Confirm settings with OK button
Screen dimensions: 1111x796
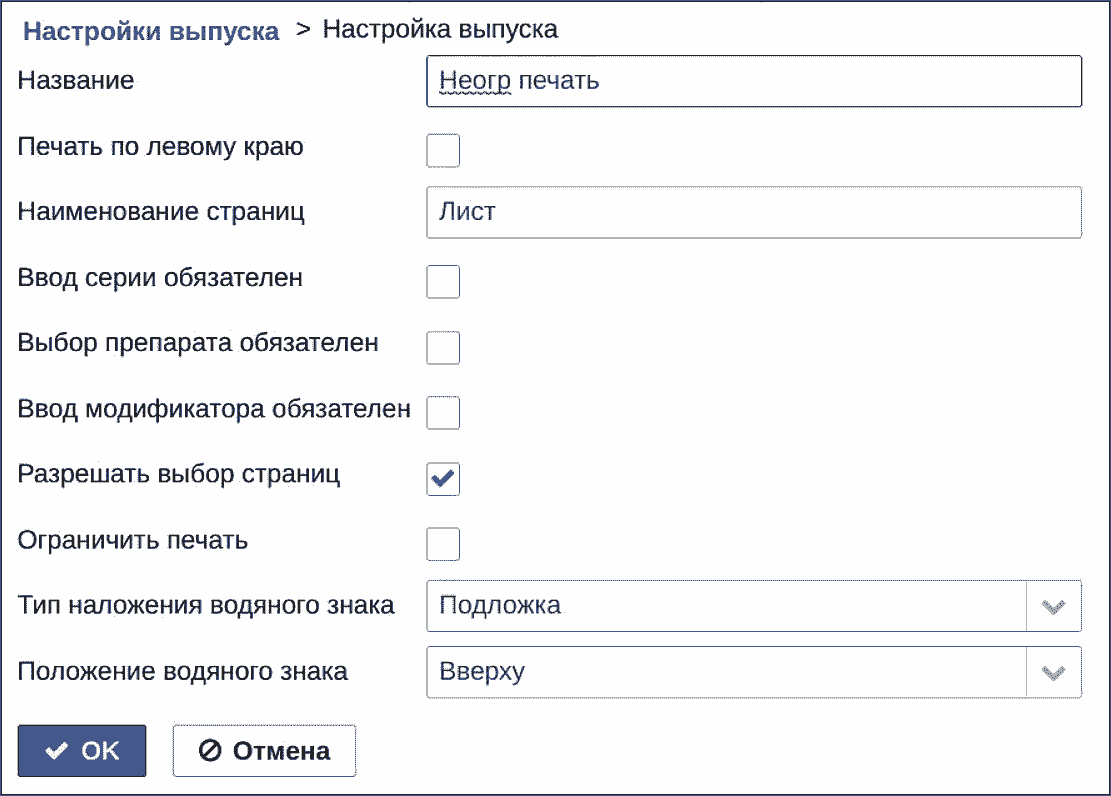pyautogui.click(x=82, y=751)
